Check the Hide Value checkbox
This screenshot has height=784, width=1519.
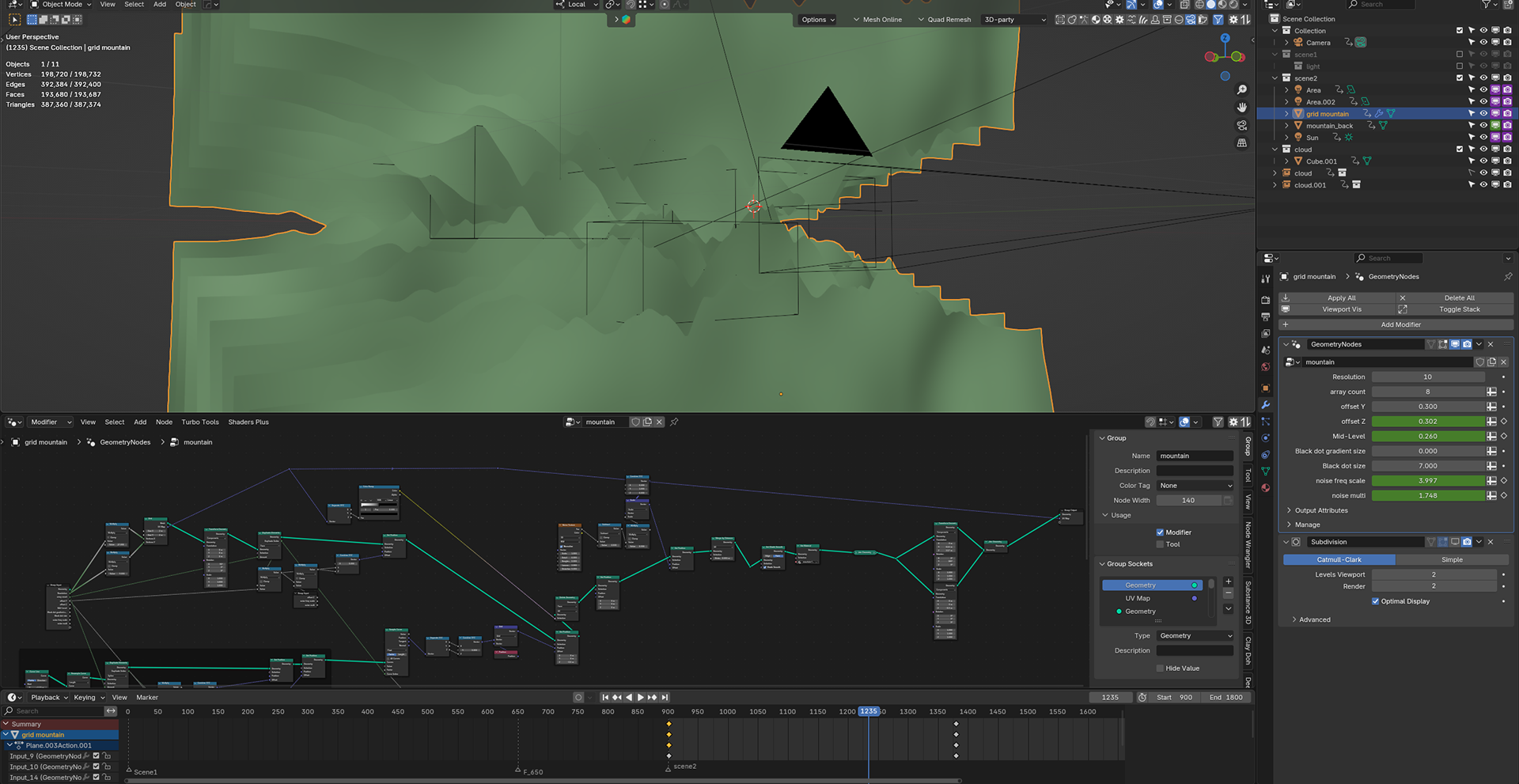pyautogui.click(x=1160, y=669)
